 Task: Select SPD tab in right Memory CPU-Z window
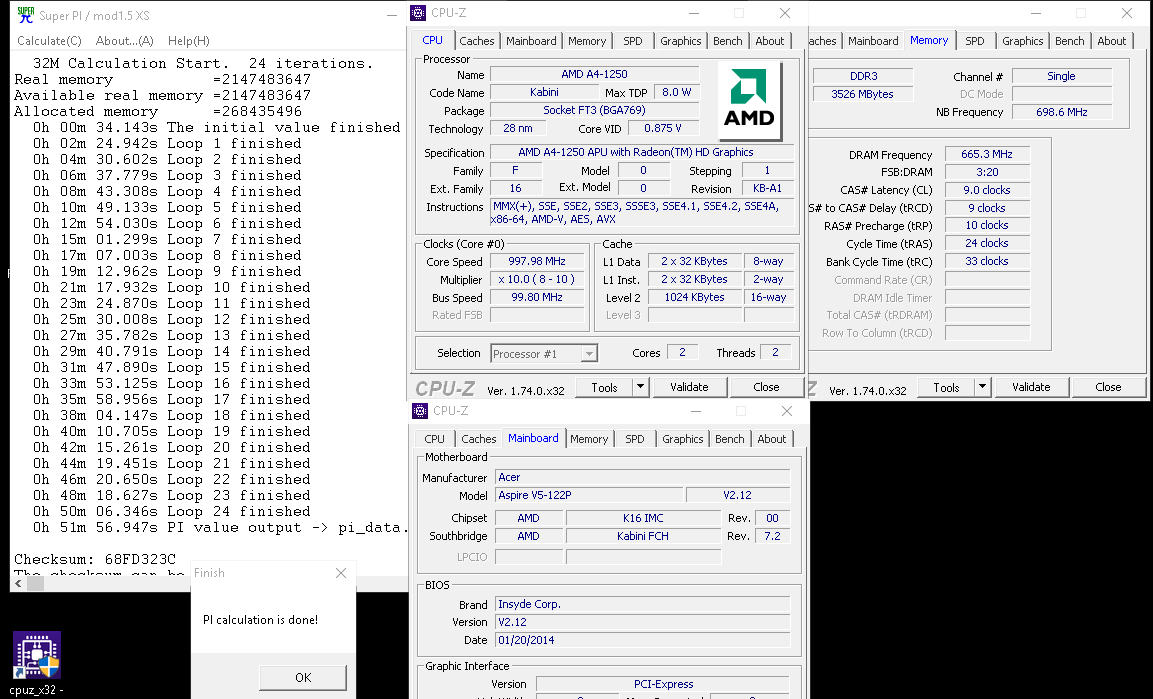tap(974, 40)
